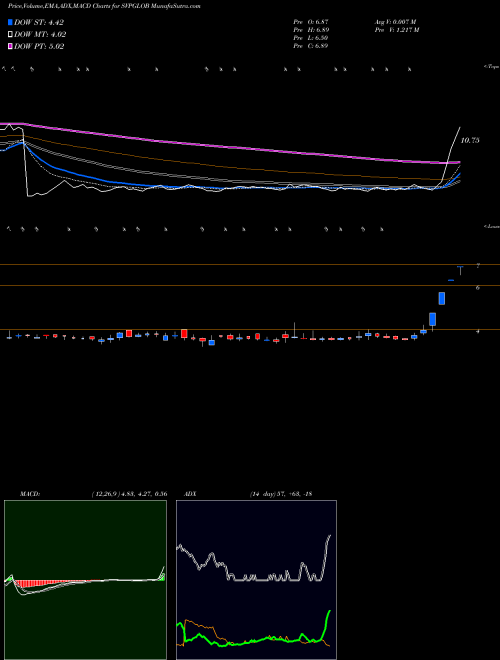Viewport: 500px width, 660px height.
Task: Click the price axis label 6
Action: [x=478, y=287]
